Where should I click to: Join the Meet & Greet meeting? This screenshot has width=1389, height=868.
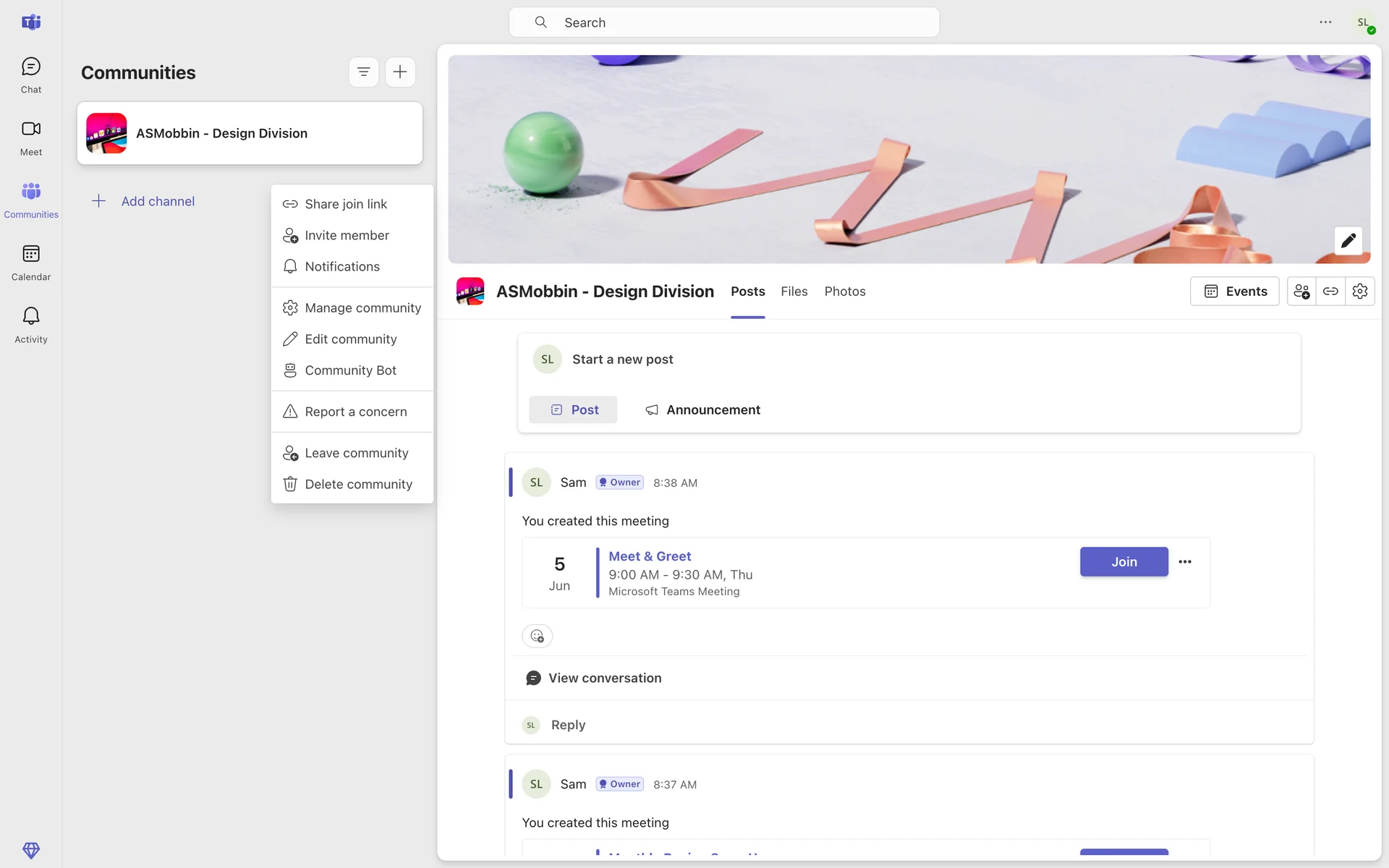(1123, 562)
